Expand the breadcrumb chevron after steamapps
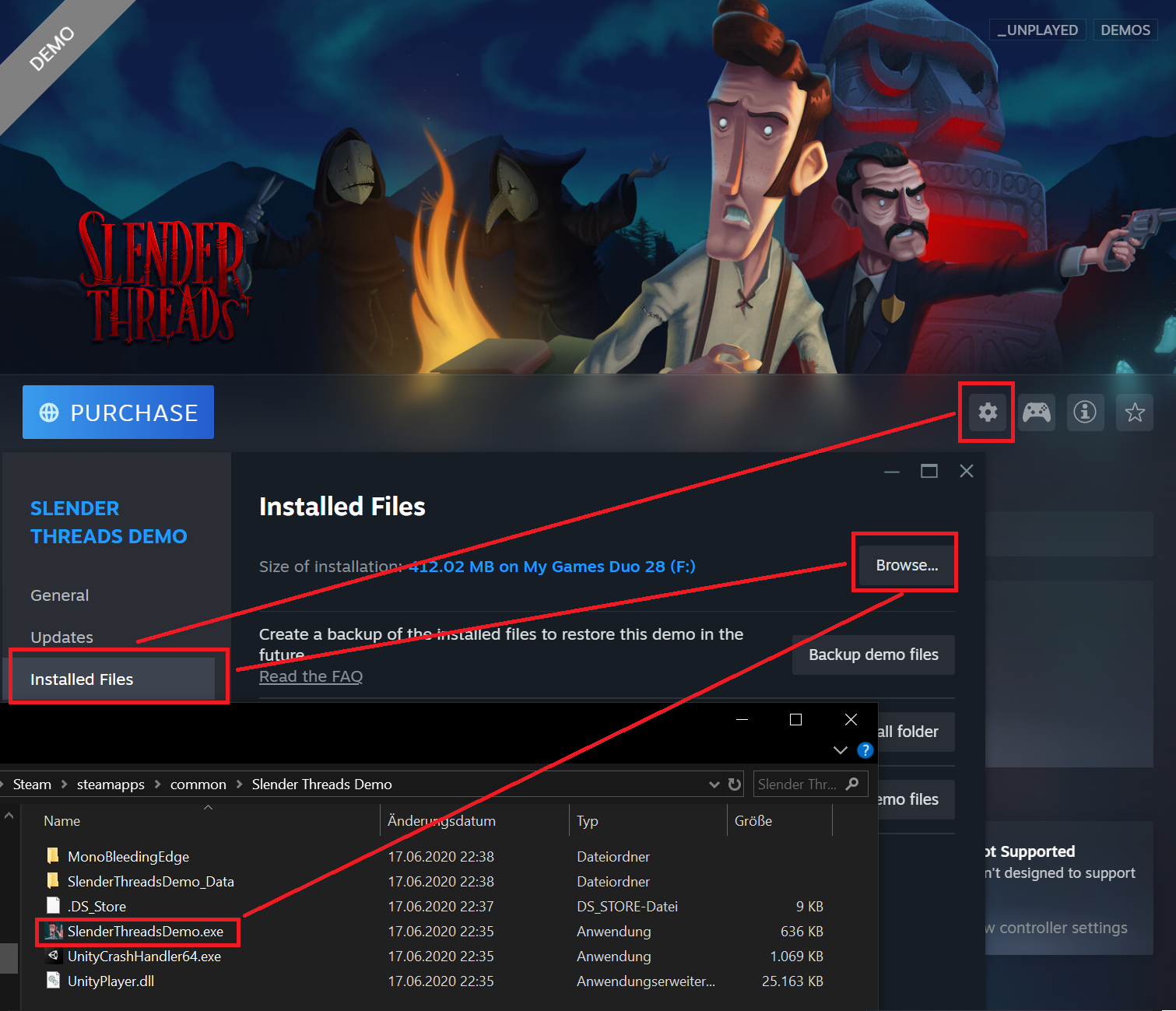Image resolution: width=1176 pixels, height=1011 pixels. pyautogui.click(x=157, y=785)
